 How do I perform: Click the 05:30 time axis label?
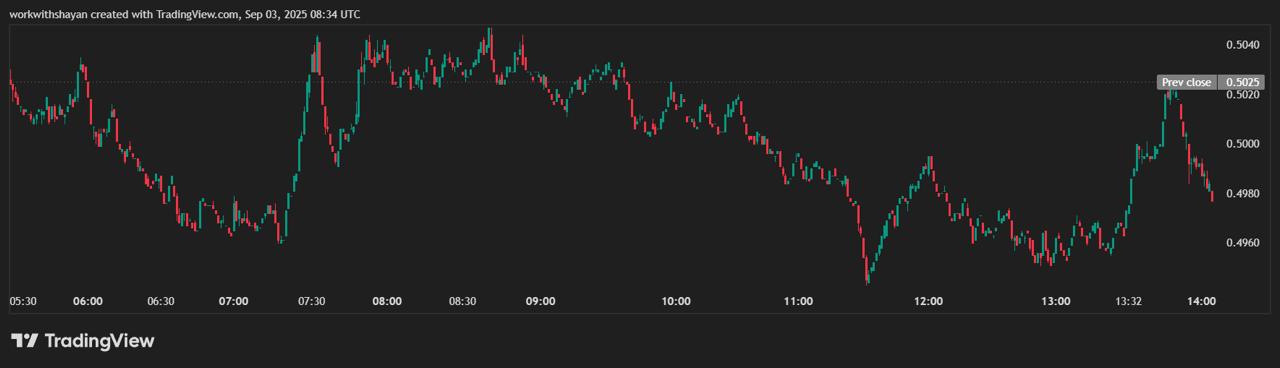point(23,301)
